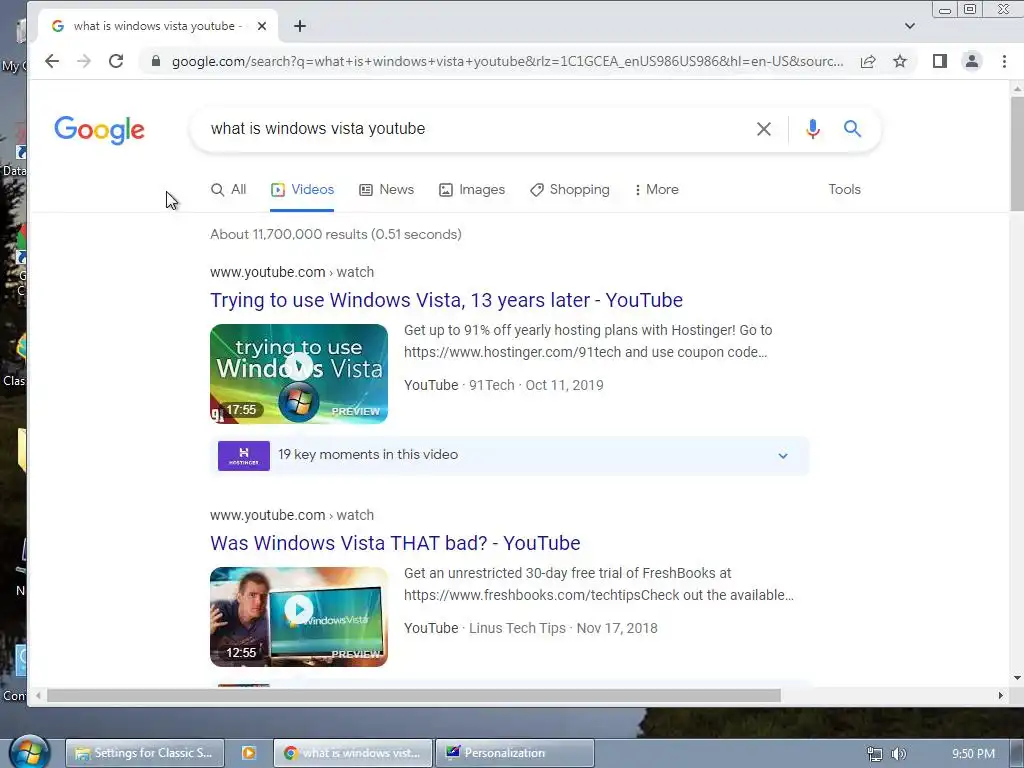Bookmark this page with the star
This screenshot has width=1024, height=768.
click(900, 61)
